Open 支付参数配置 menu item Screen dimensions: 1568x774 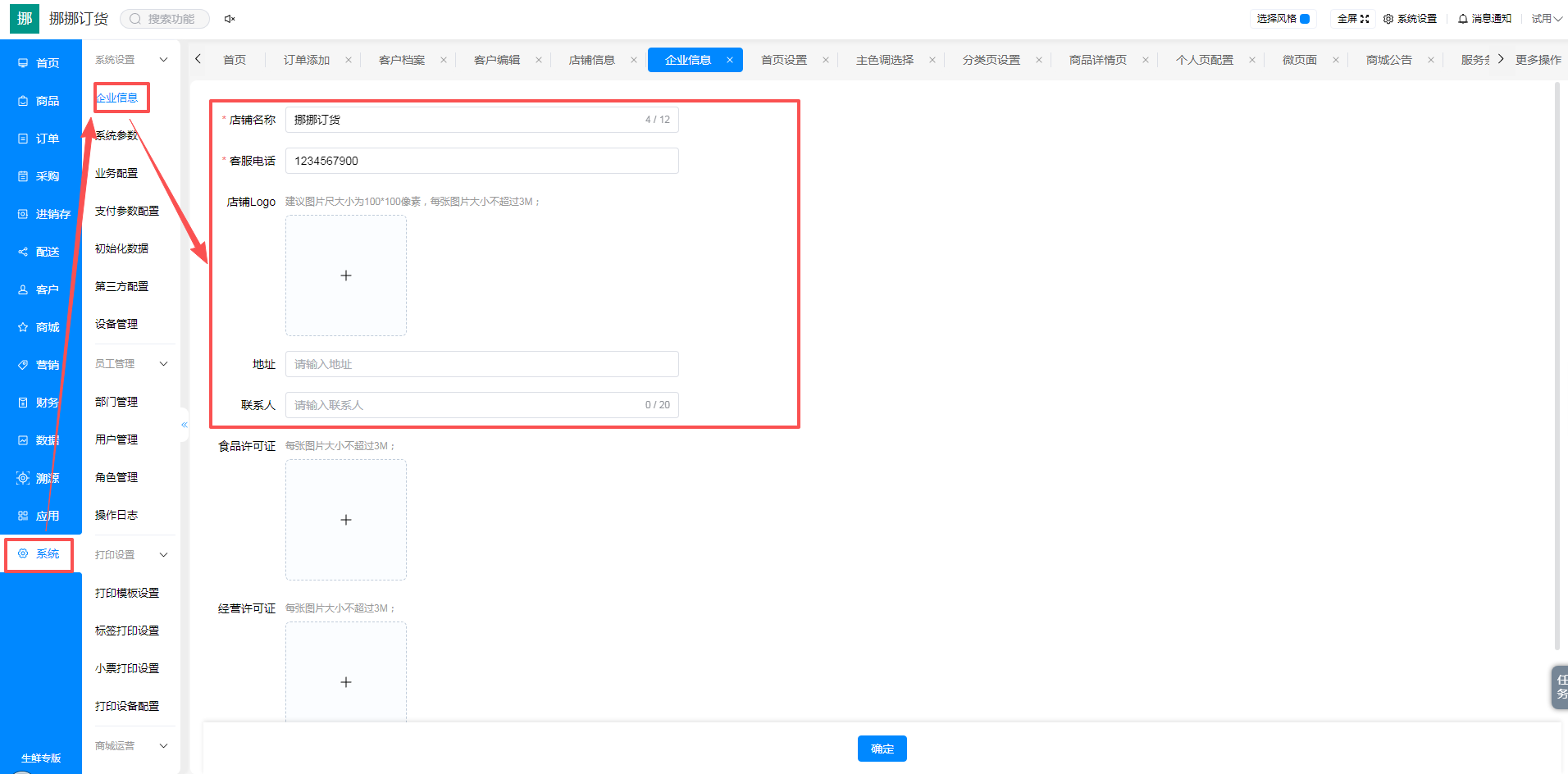tap(127, 211)
